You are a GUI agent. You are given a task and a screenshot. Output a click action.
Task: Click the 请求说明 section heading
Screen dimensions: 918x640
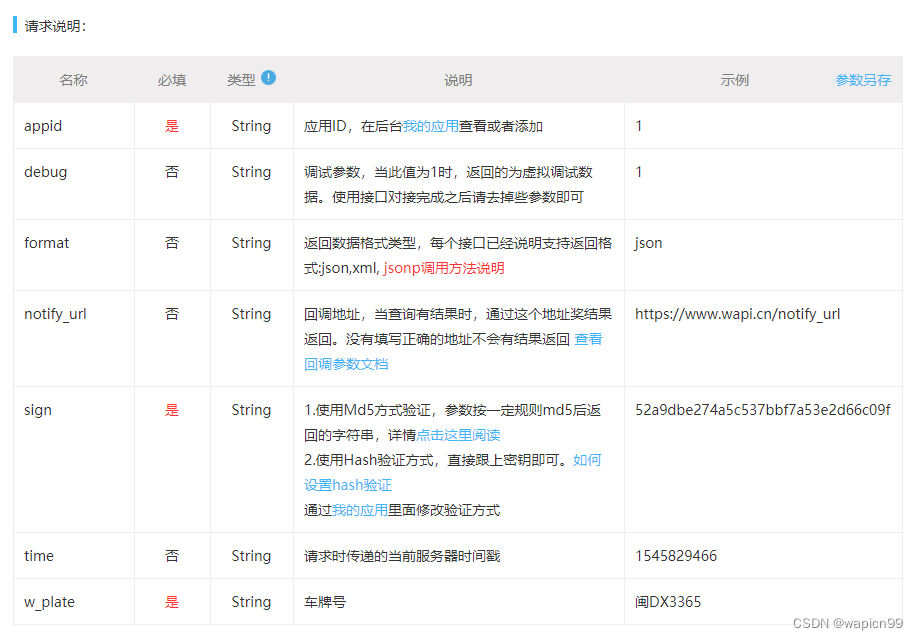click(56, 26)
